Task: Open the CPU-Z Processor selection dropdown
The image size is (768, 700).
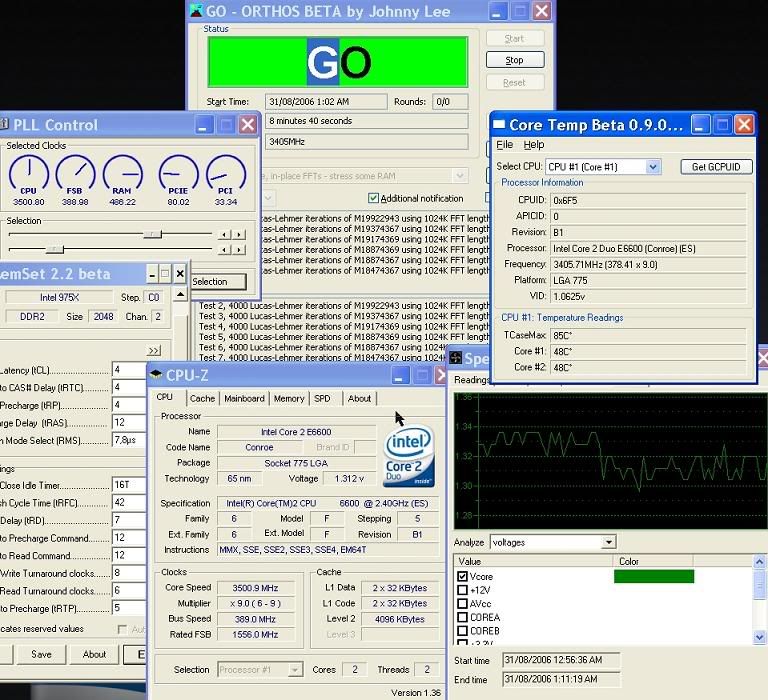Action: [x=295, y=670]
